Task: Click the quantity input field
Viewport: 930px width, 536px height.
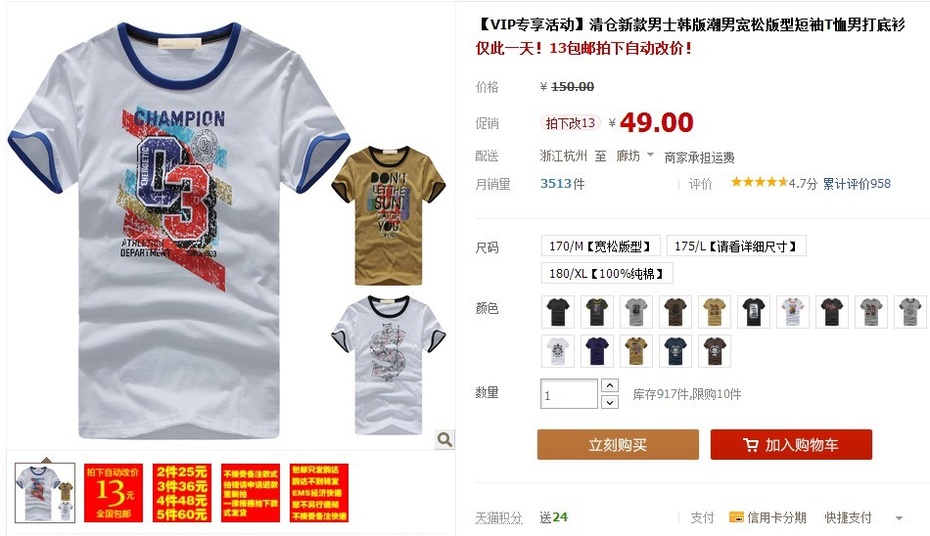Action: 569,394
